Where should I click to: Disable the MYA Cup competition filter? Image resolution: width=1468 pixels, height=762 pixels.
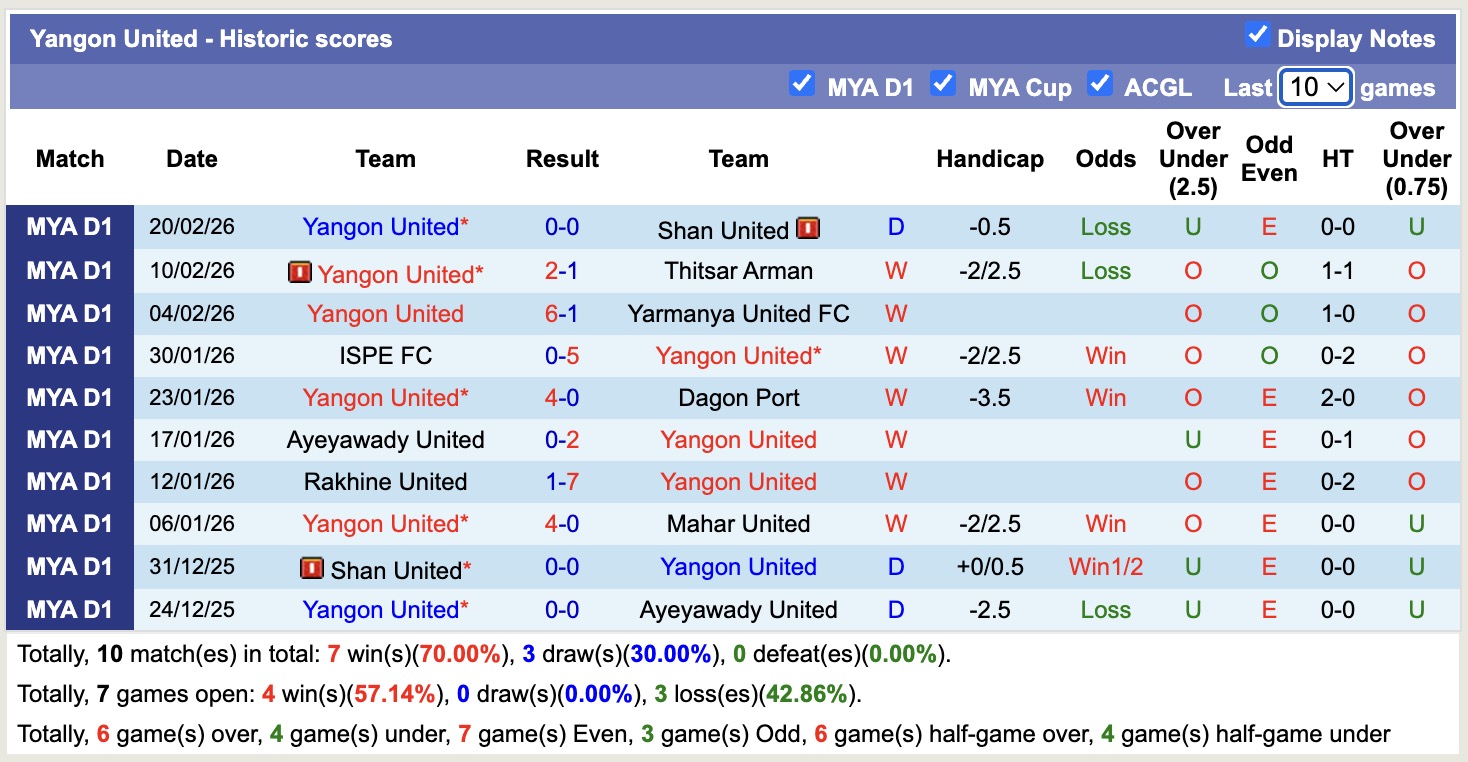pyautogui.click(x=941, y=85)
